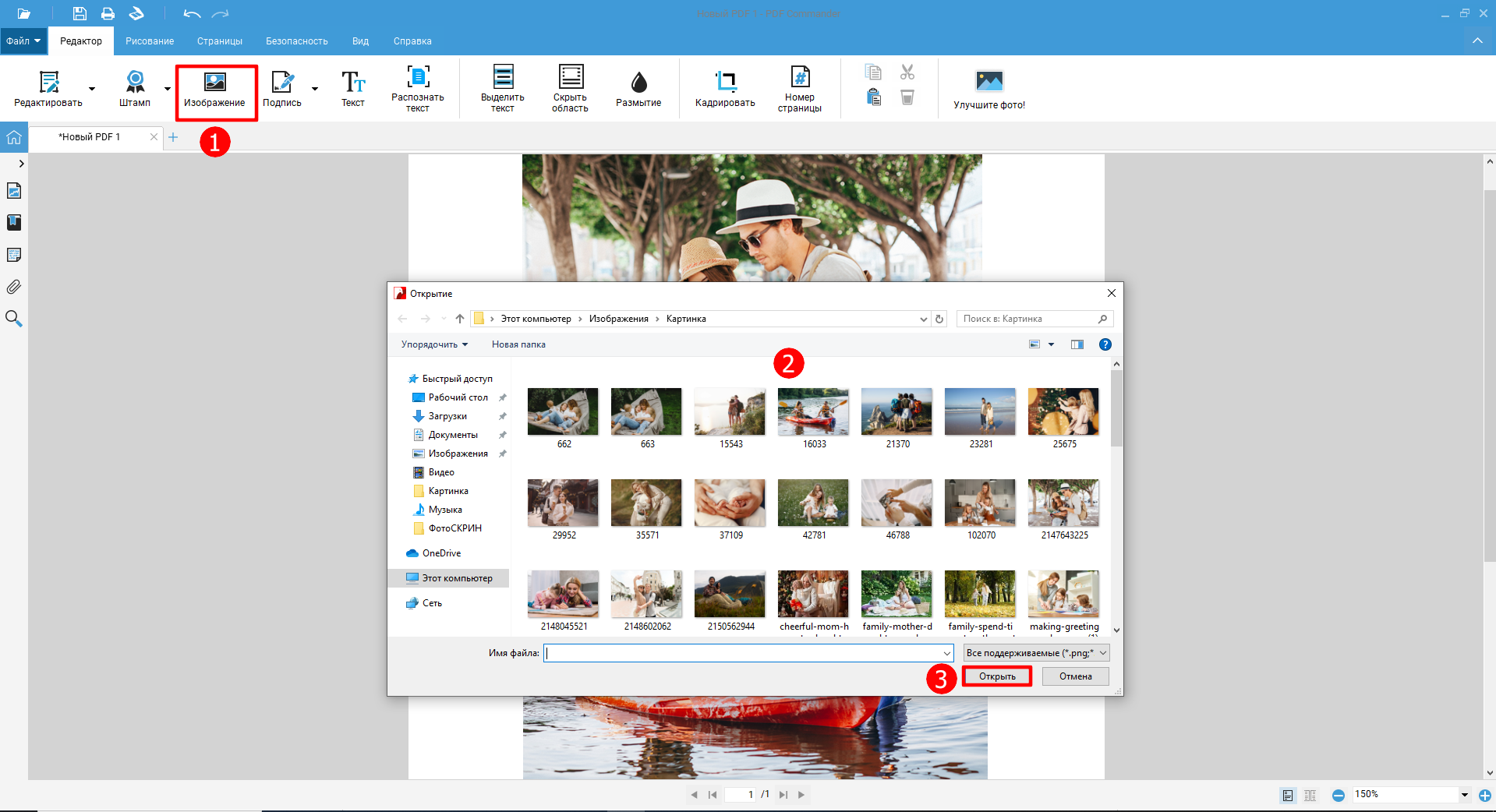Viewport: 1496px width, 812px height.
Task: Select the Текст text tool
Action: (352, 89)
